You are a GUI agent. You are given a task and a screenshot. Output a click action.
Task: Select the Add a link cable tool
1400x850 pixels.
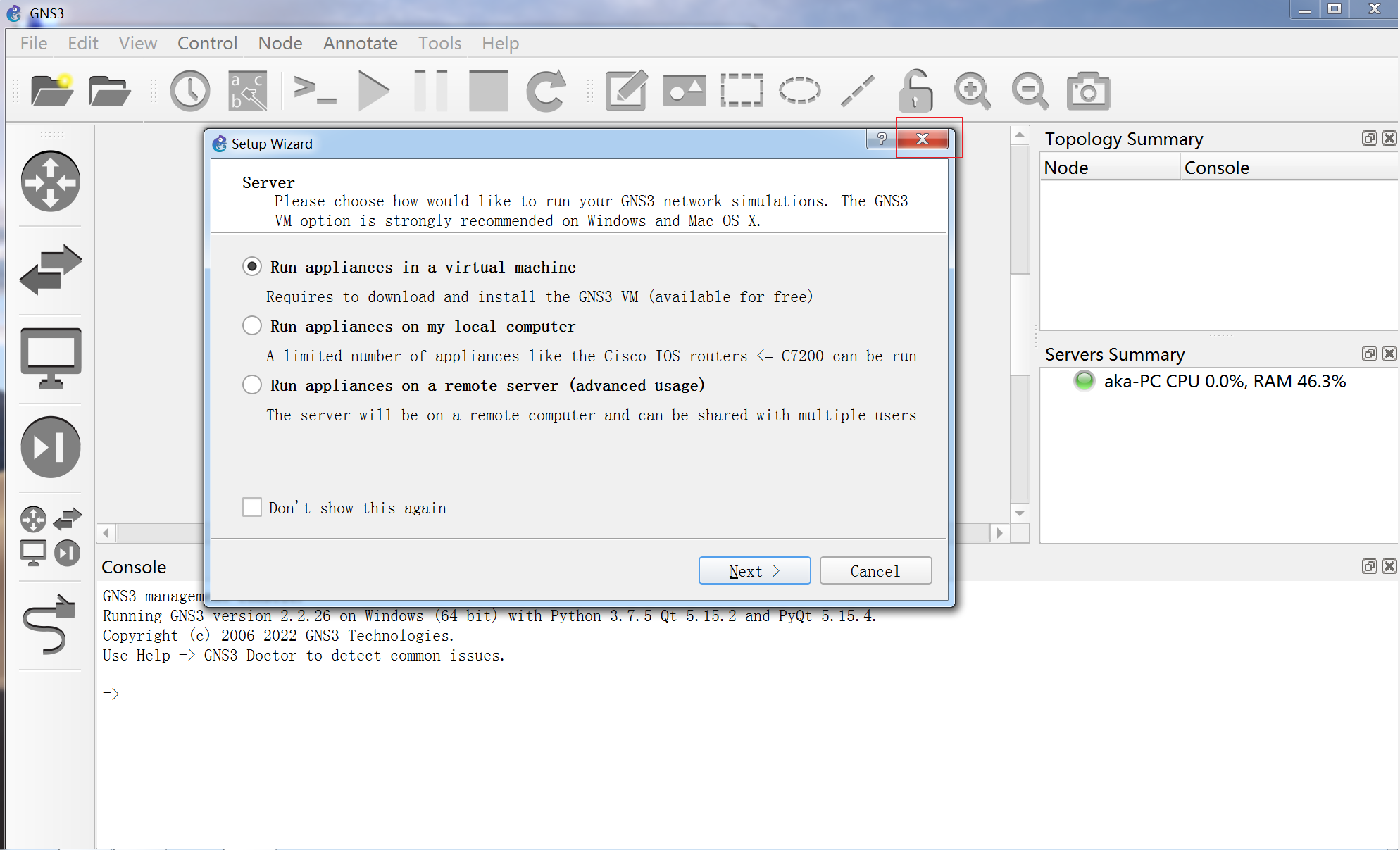tap(49, 625)
